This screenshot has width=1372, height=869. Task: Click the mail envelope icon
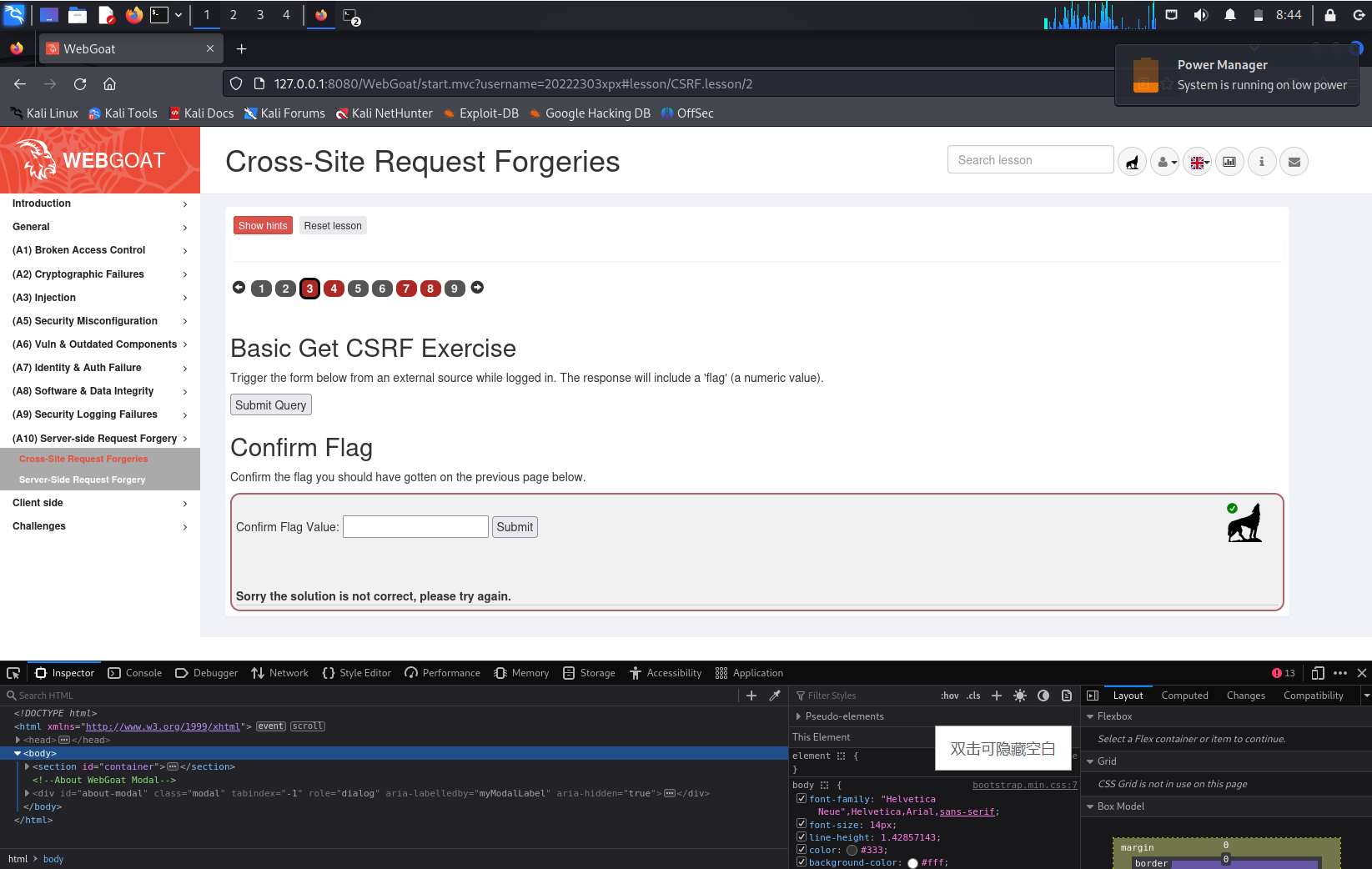pyautogui.click(x=1294, y=162)
